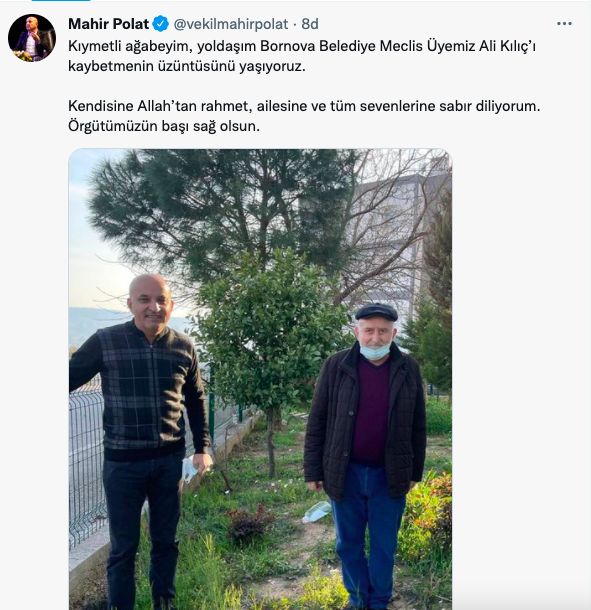Open the tweet via the 8d timestamp

(x=310, y=24)
